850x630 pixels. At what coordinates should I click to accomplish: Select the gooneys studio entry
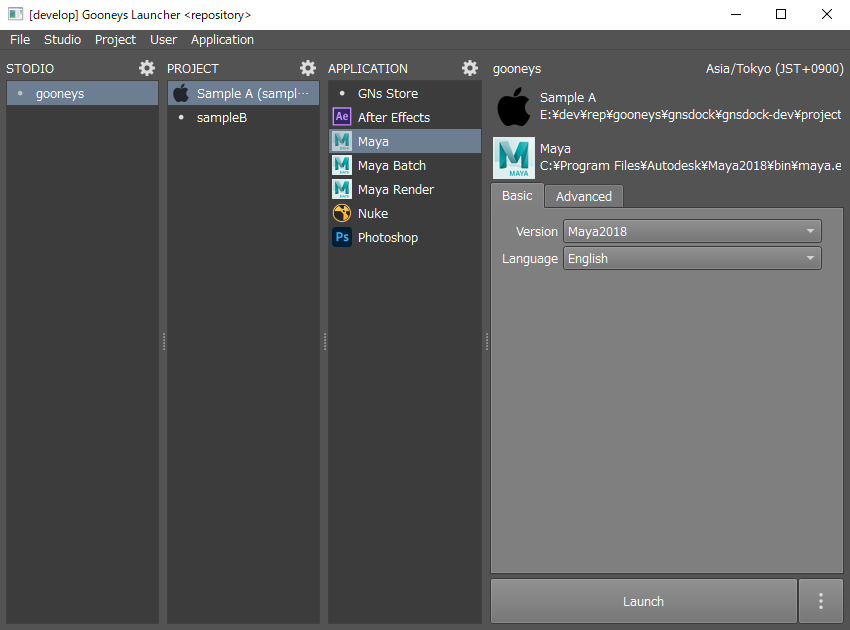click(x=60, y=93)
